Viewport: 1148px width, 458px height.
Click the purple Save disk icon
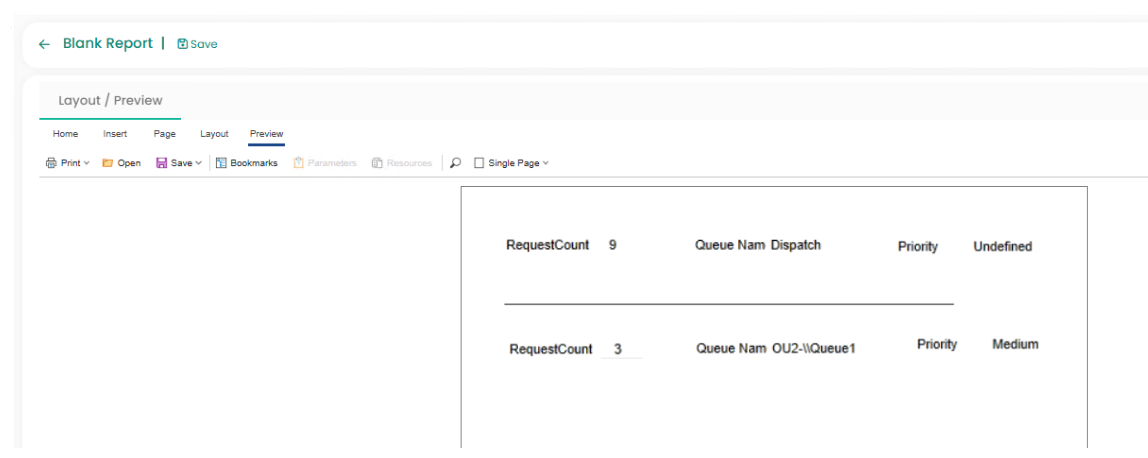coord(162,163)
